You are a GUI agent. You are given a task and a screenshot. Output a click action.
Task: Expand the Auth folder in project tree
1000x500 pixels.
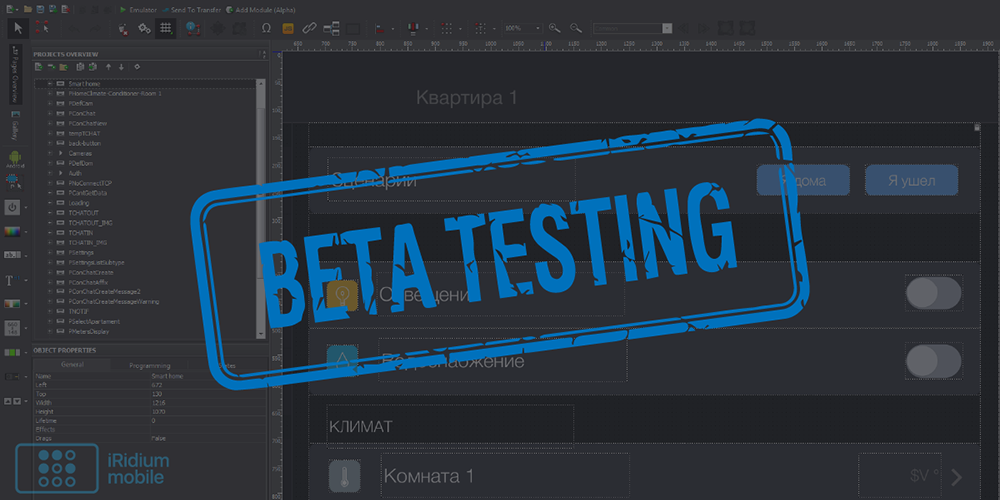[49, 173]
